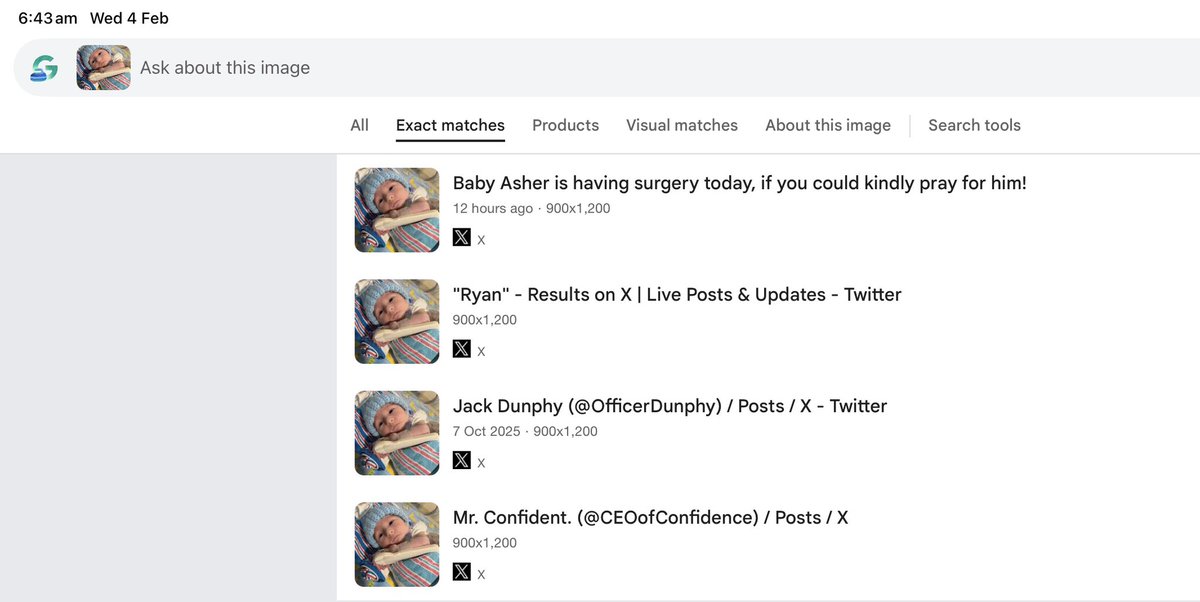
Task: Switch to Visual matches tab
Action: [682, 125]
